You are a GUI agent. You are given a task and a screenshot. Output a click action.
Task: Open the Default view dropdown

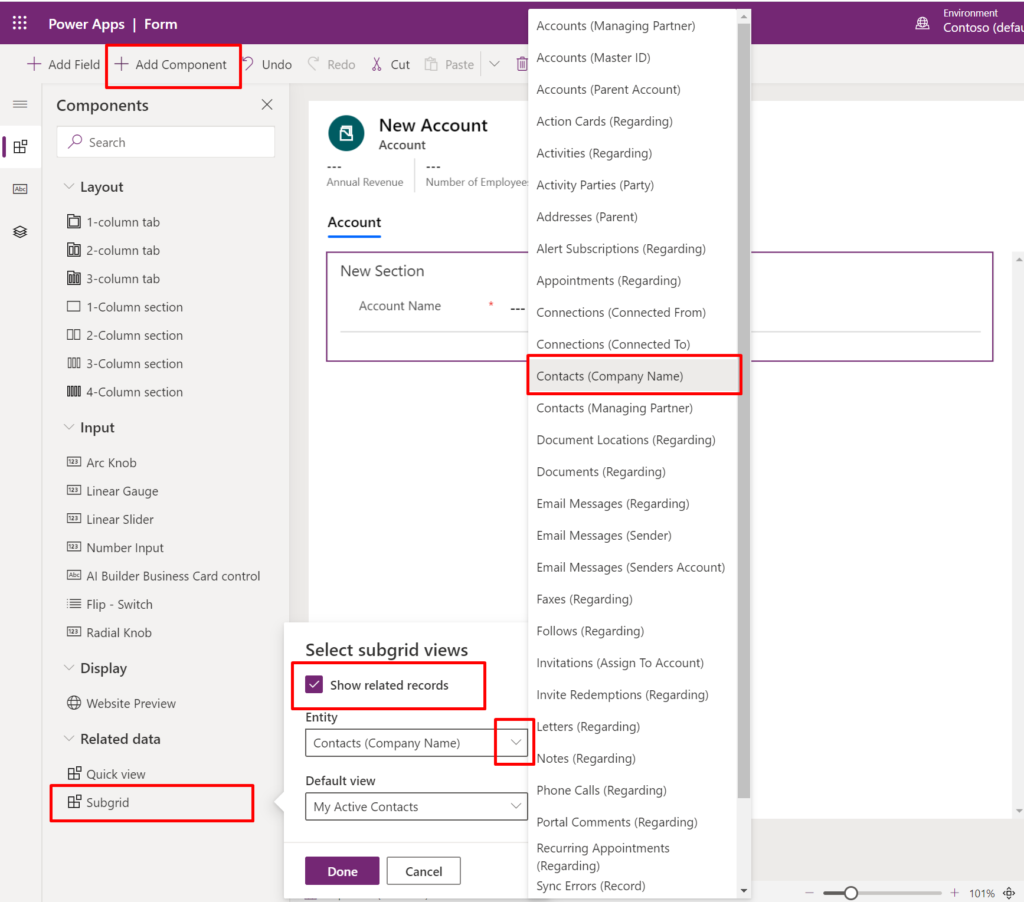[x=416, y=806]
